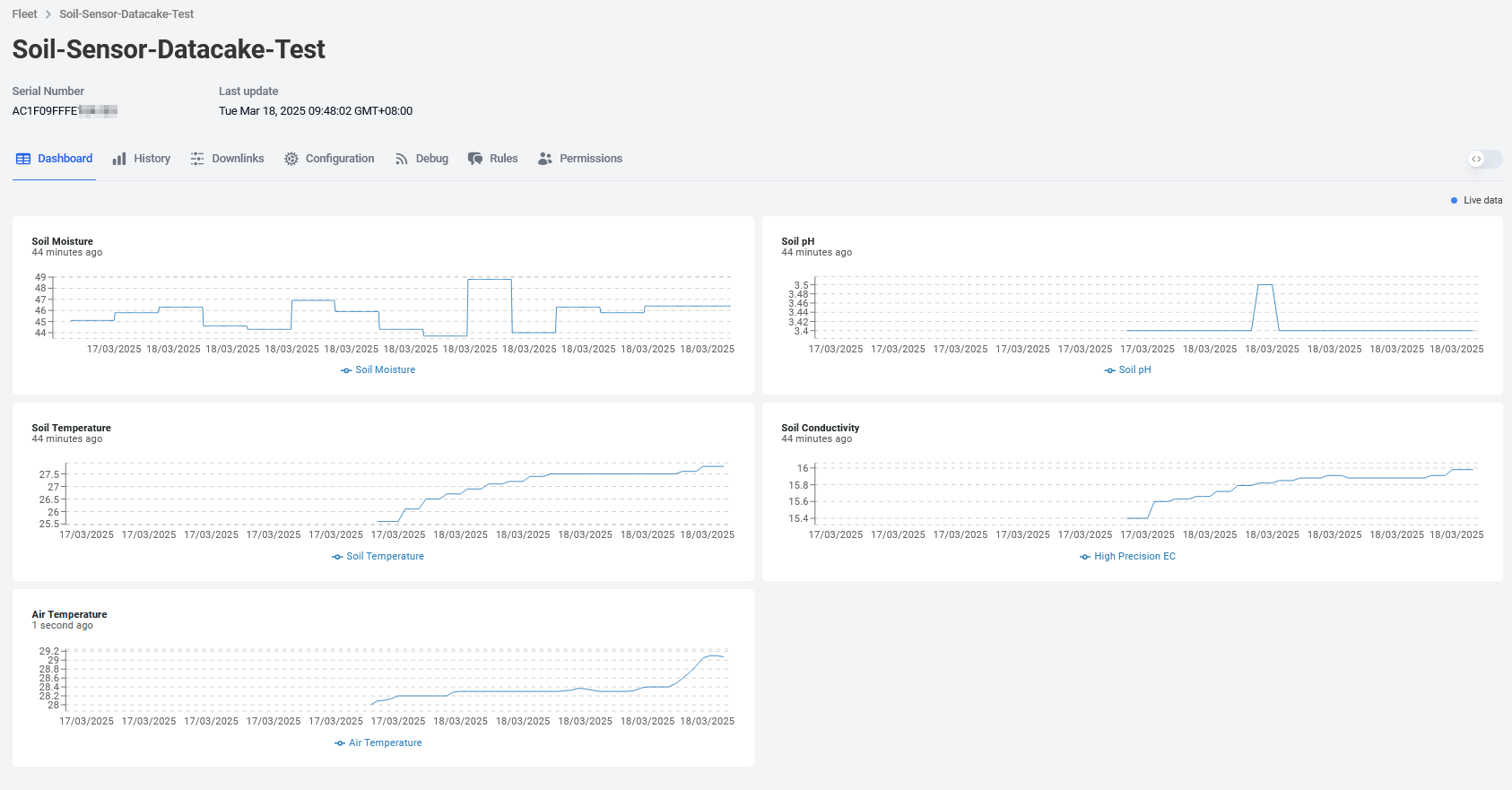This screenshot has width=1512, height=790.
Task: Click the Soil pH spike in the chart
Action: [1264, 285]
